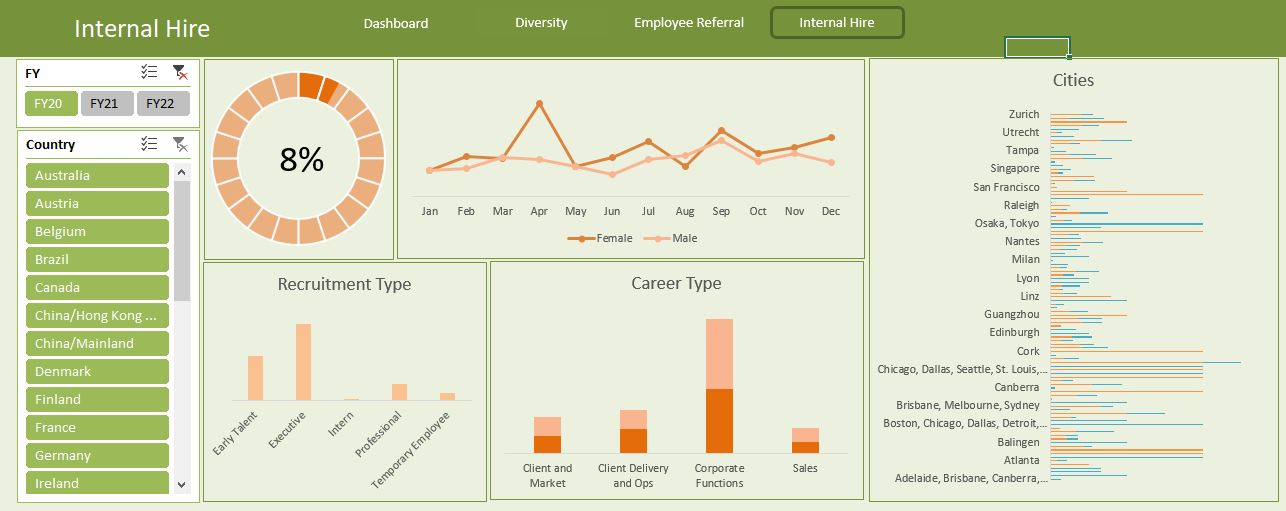Filter by China/Mainland
This screenshot has height=511, width=1286.
pos(97,343)
